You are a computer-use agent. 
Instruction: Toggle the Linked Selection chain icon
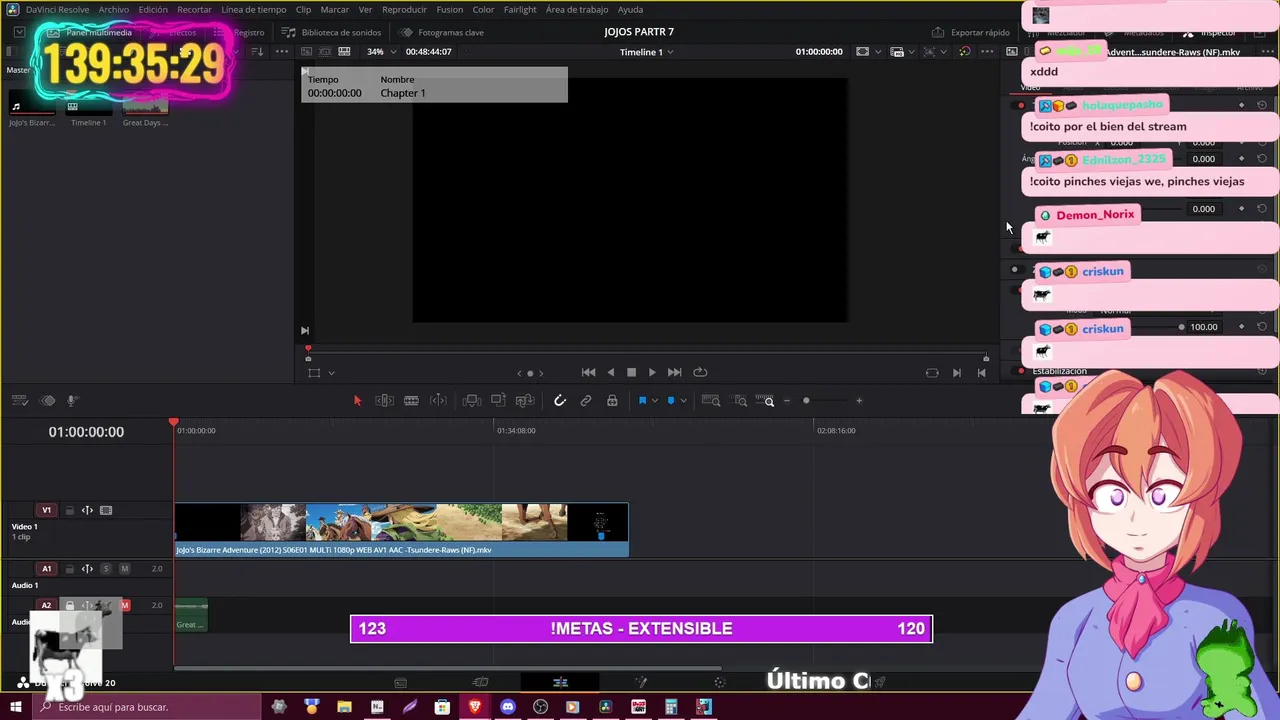(586, 401)
